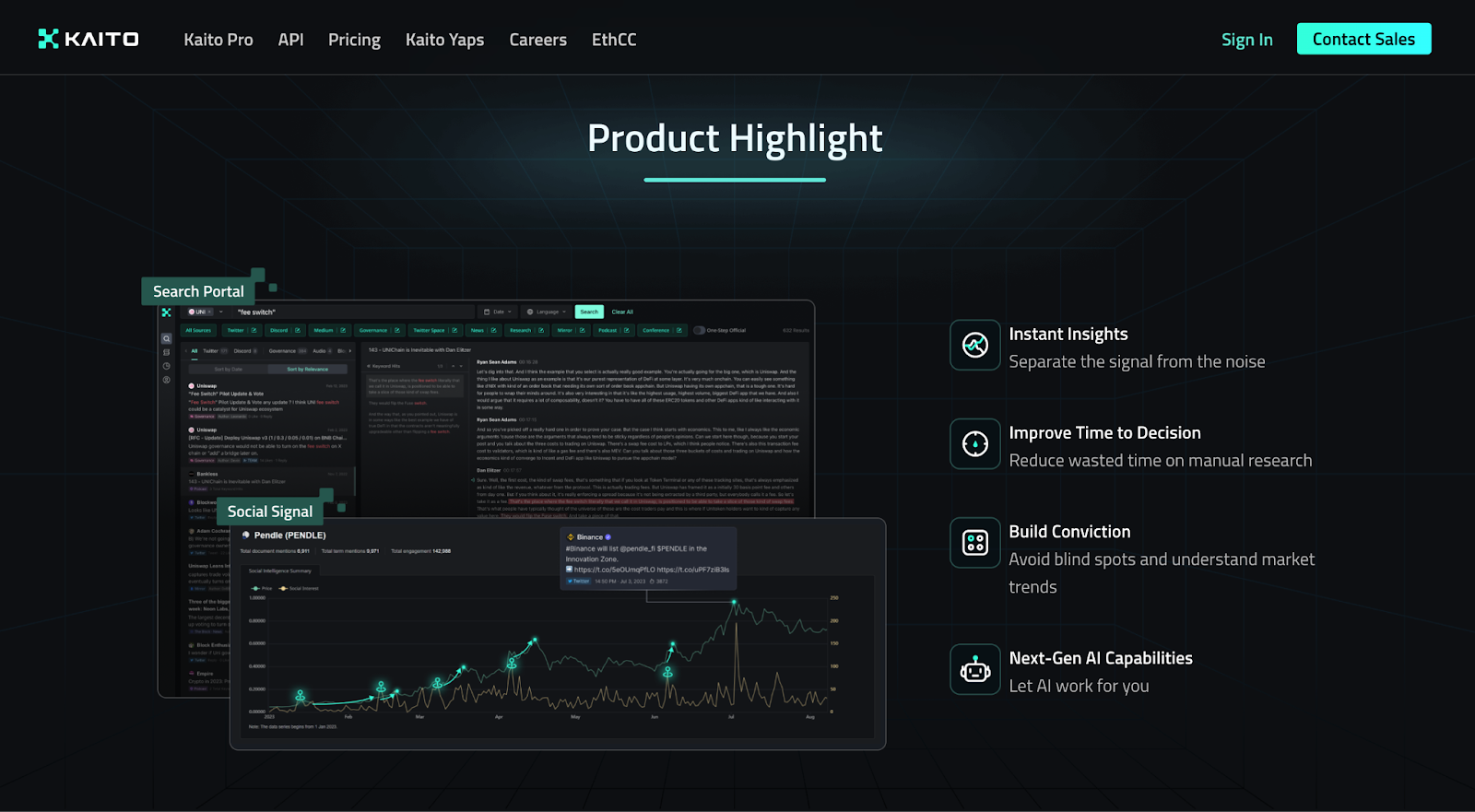Image resolution: width=1475 pixels, height=812 pixels.
Task: Select the Search Portal label
Action: point(198,291)
